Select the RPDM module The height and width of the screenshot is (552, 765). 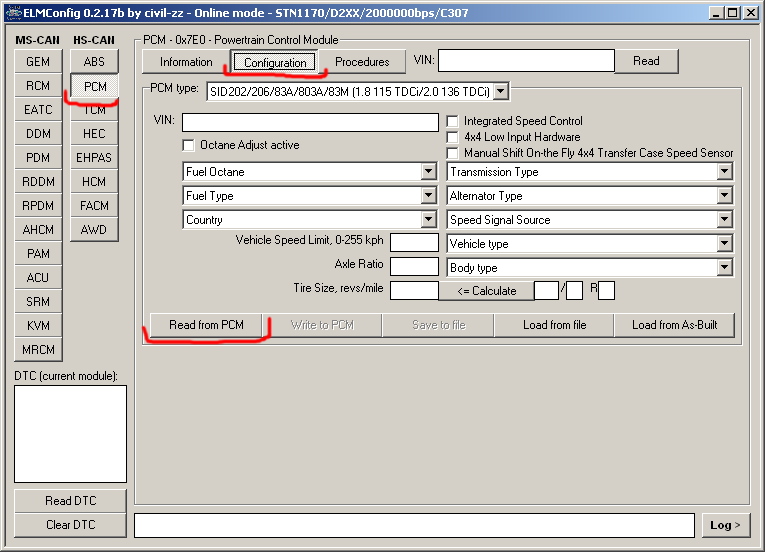tap(39, 205)
